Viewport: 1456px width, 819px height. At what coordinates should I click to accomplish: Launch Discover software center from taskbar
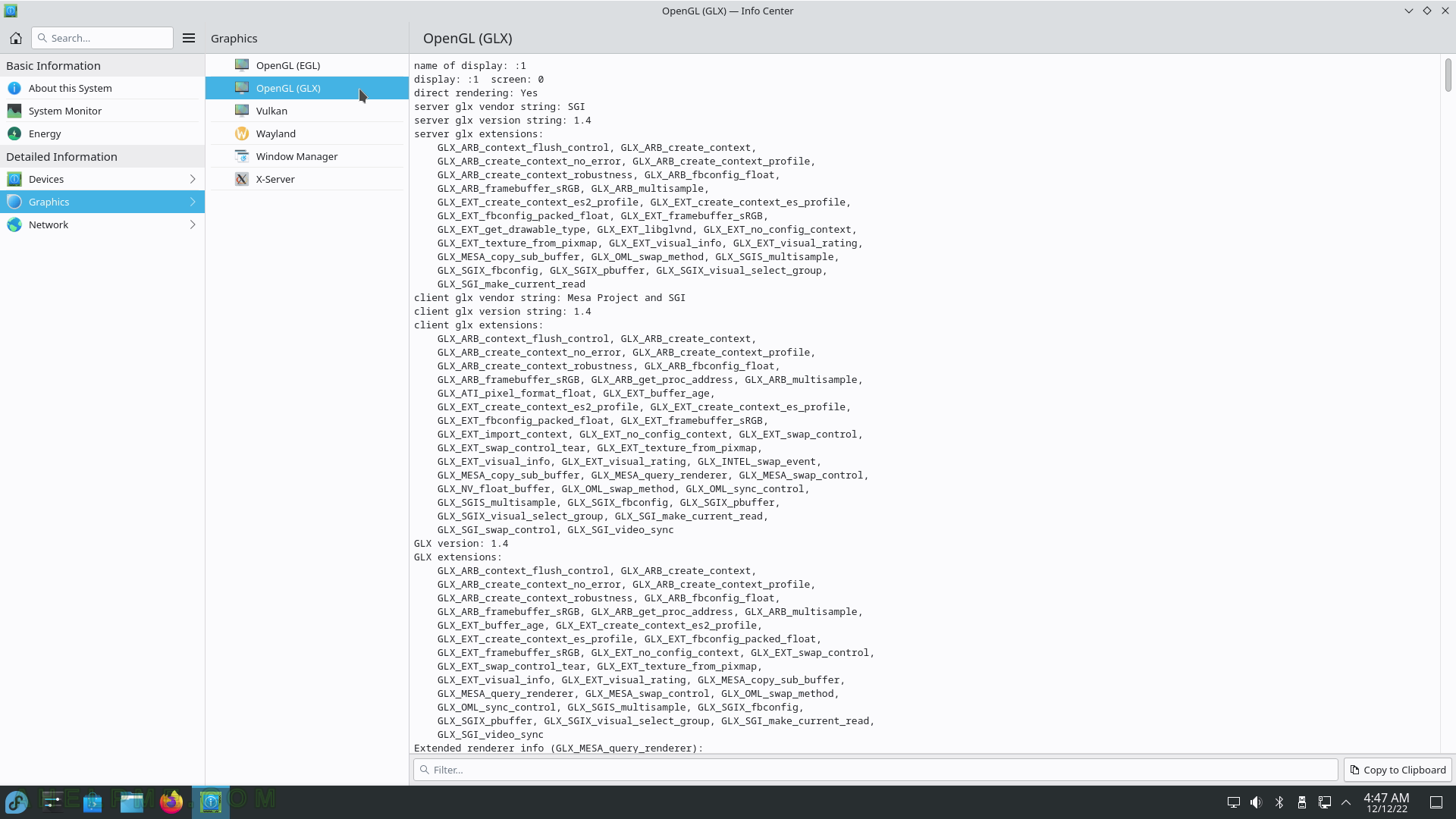click(x=93, y=802)
